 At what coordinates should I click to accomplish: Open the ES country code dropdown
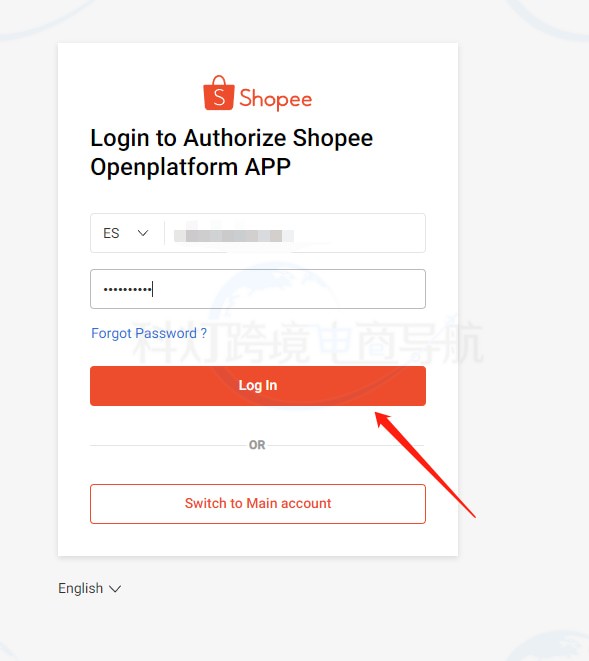[126, 233]
